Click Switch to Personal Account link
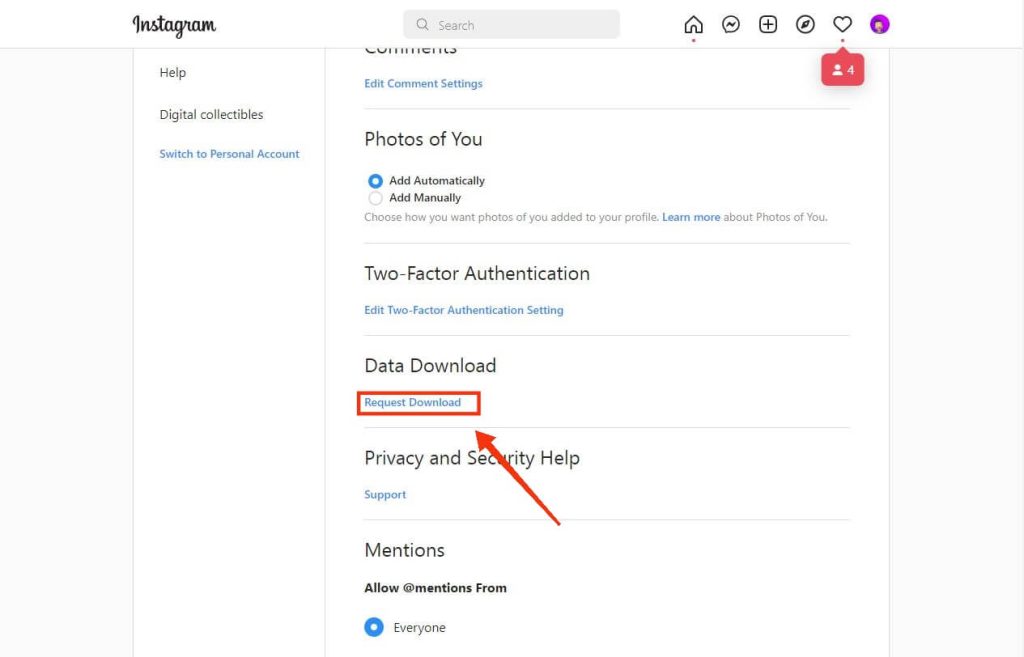 click(229, 154)
